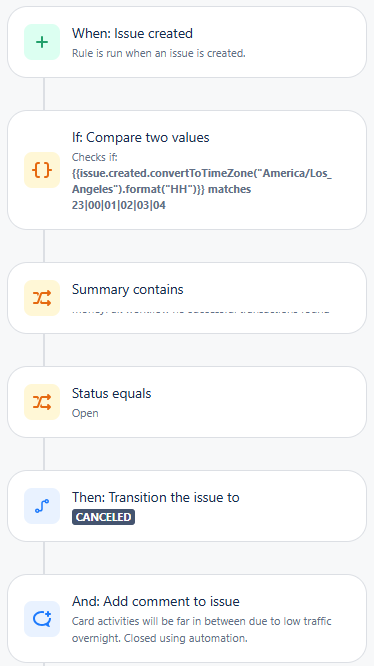The height and width of the screenshot is (666, 374).
Task: Click the 'Rule is run when an issue is created' description
Action: 159,54
